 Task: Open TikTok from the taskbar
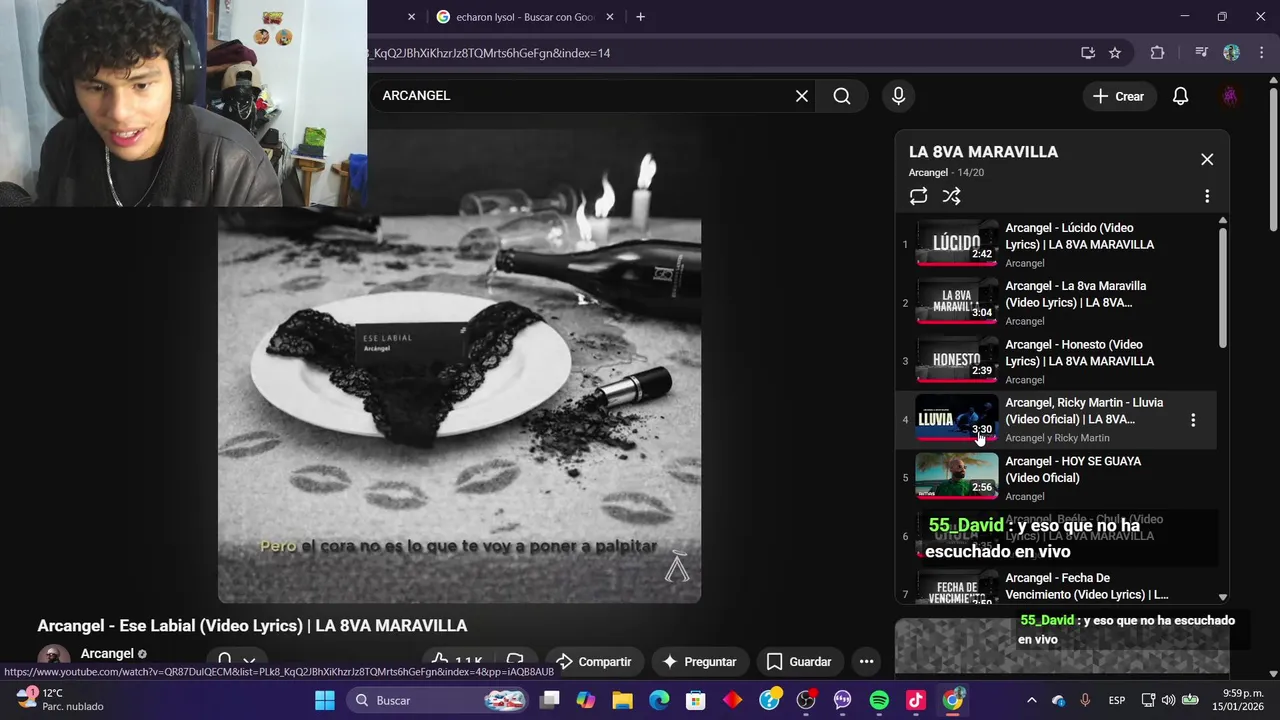pos(916,700)
